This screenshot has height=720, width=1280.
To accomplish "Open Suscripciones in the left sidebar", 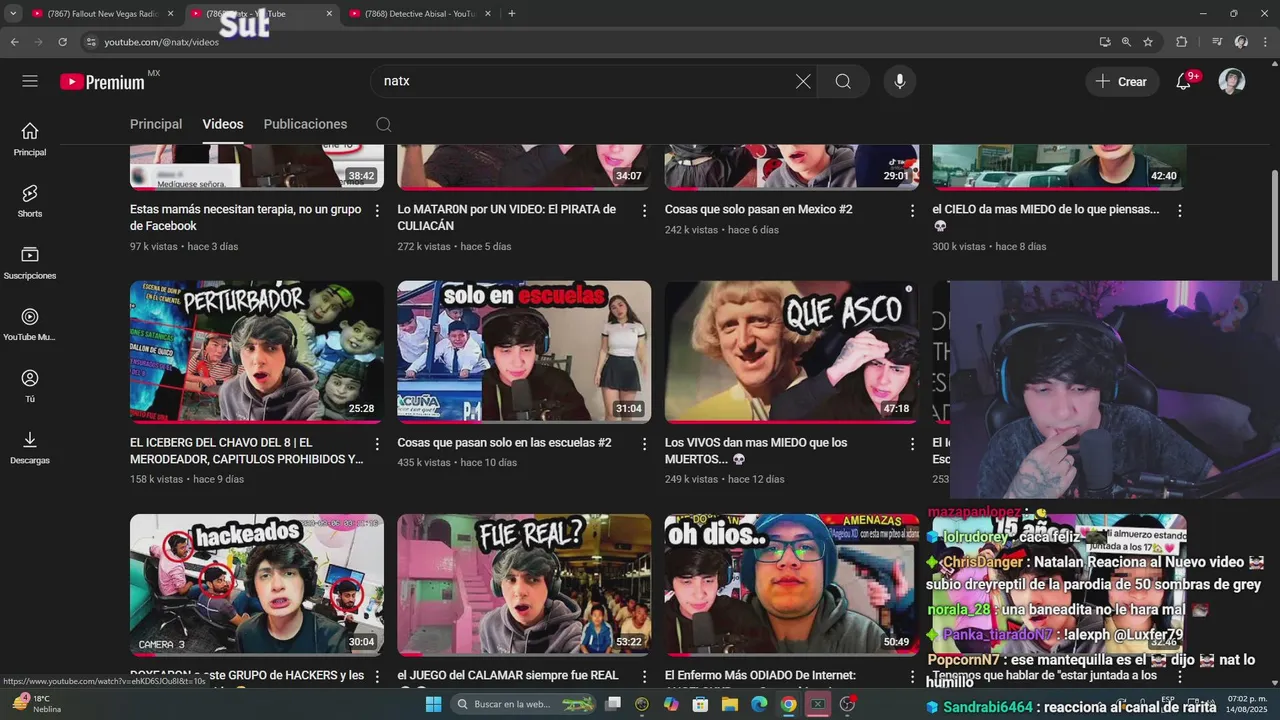I will [x=30, y=262].
